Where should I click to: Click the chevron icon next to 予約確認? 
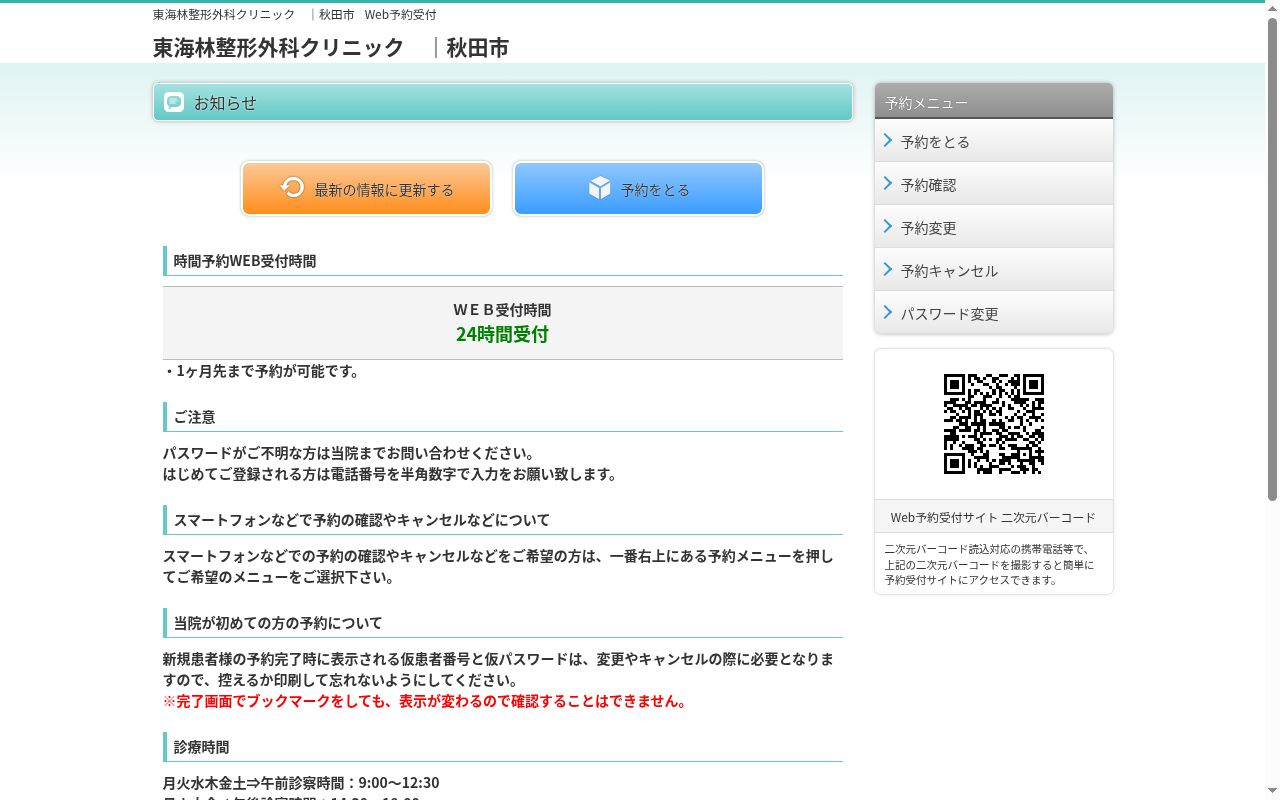887,184
